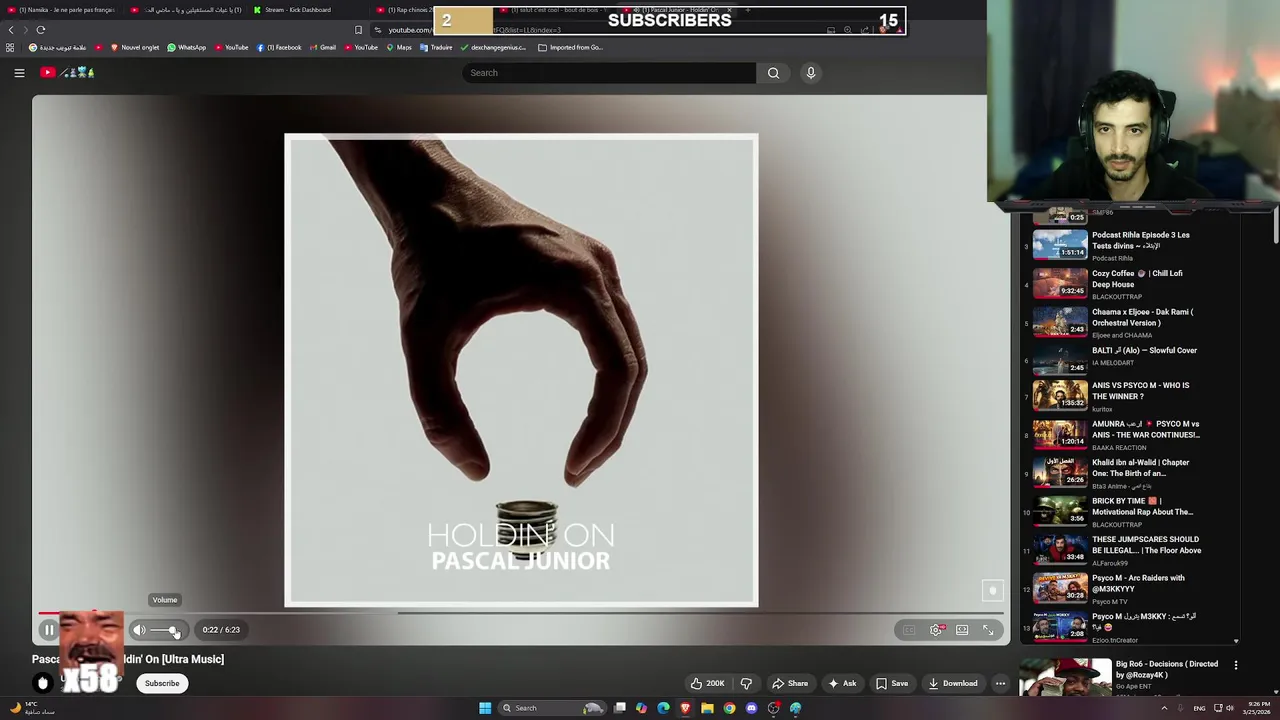
Task: Pause the video playback
Action: [48, 630]
